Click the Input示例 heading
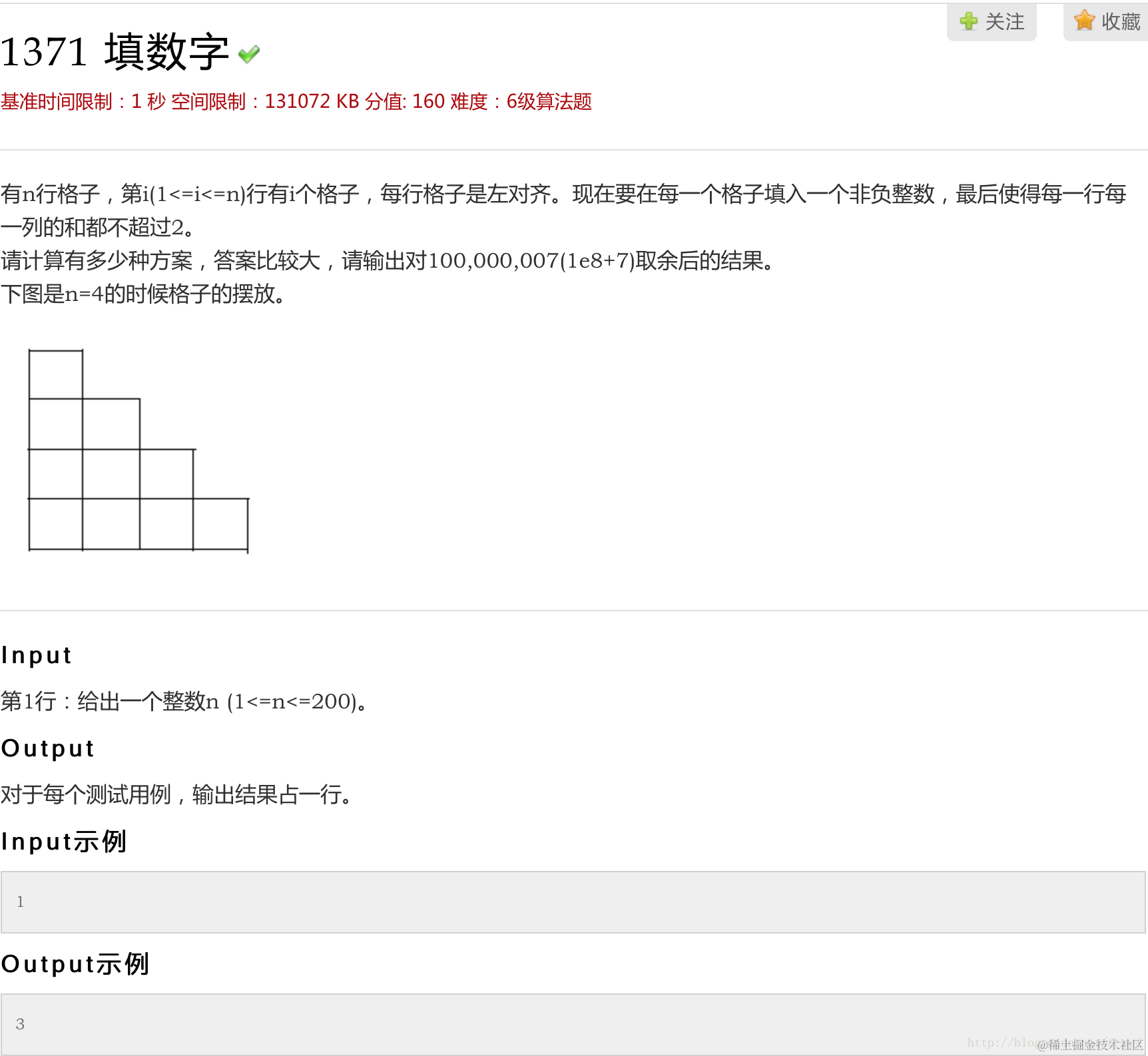The width and height of the screenshot is (1148, 1056). click(x=64, y=842)
